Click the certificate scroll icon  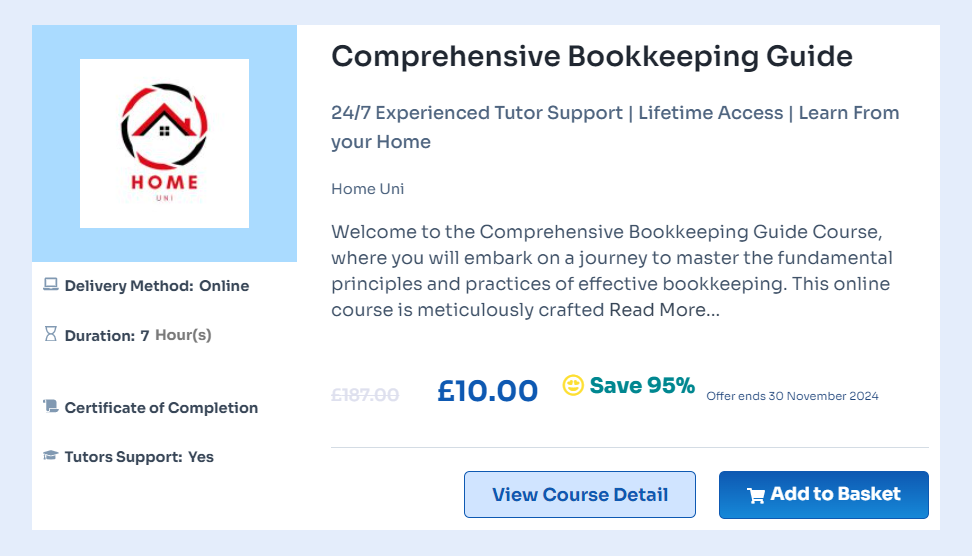coord(51,407)
